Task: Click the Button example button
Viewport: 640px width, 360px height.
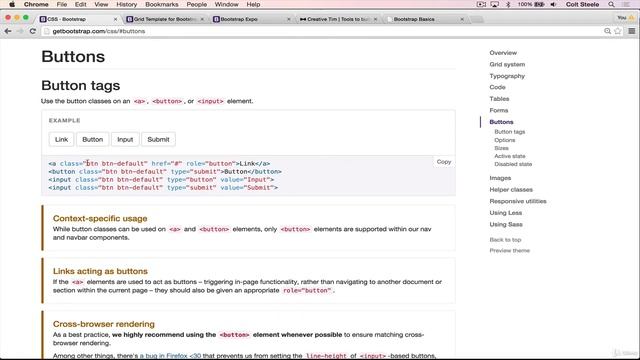Action: click(93, 139)
